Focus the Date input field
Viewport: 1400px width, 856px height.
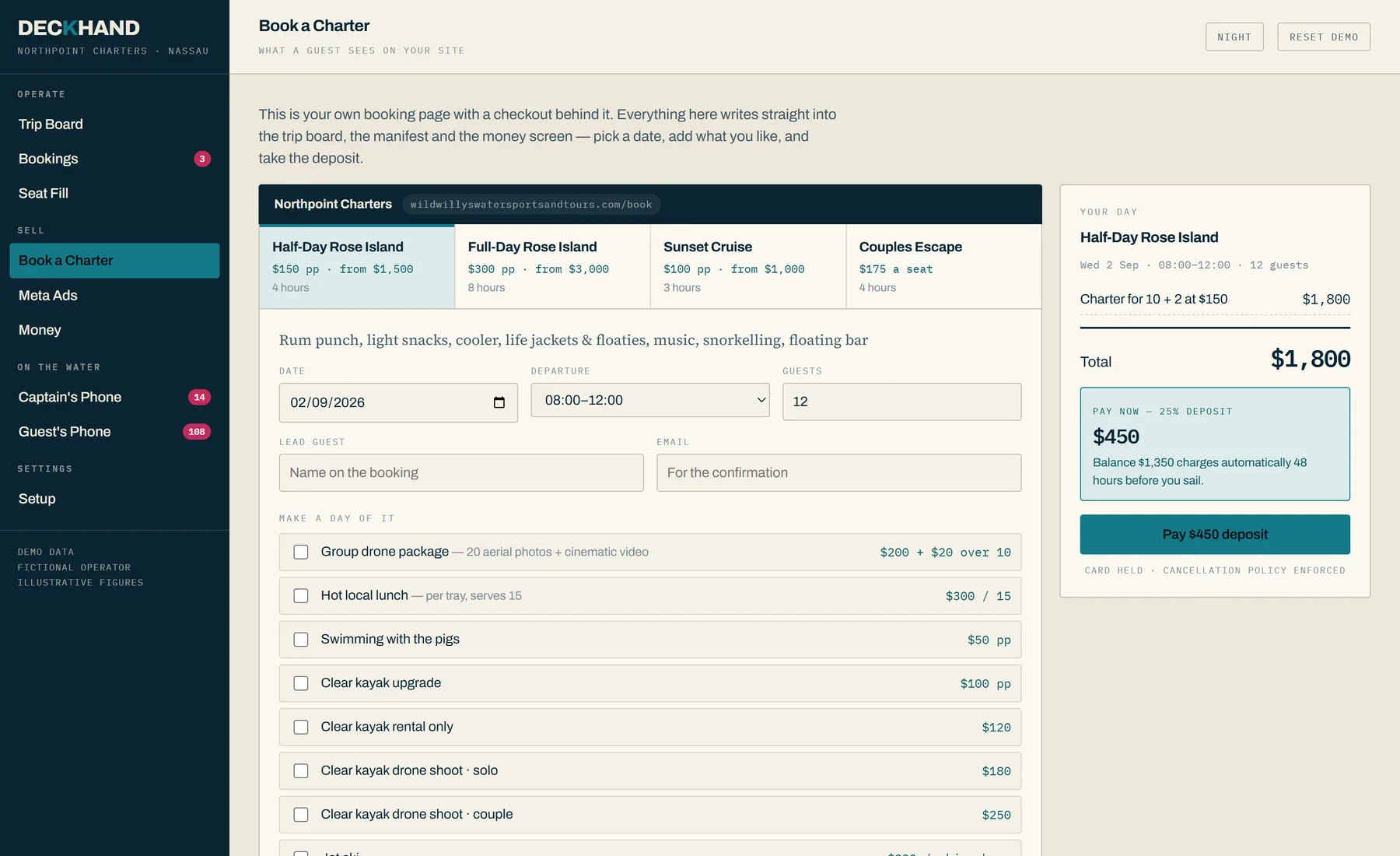pyautogui.click(x=398, y=402)
